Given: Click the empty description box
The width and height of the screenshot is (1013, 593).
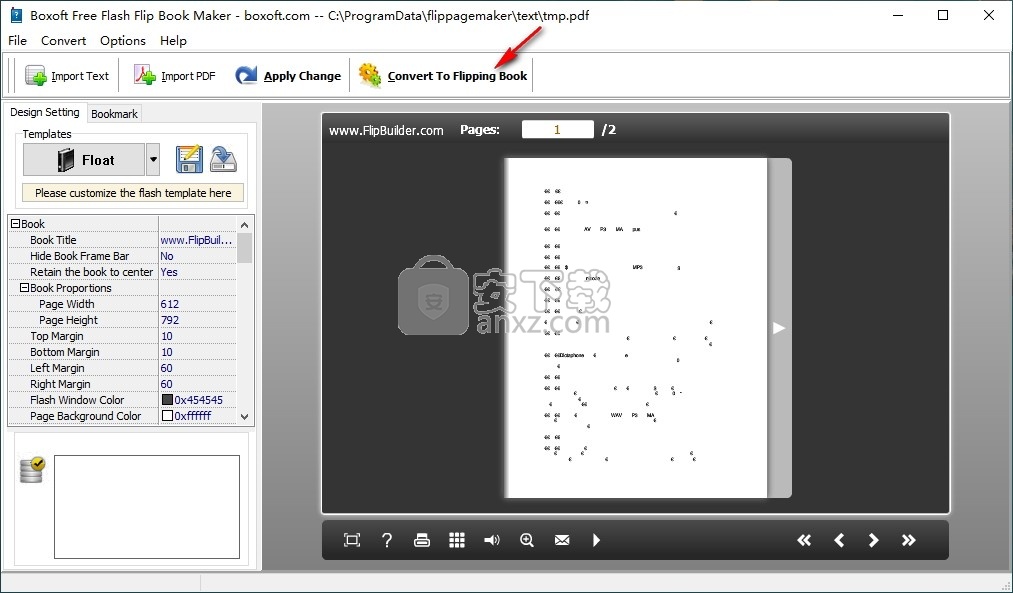Looking at the screenshot, I should (147, 506).
